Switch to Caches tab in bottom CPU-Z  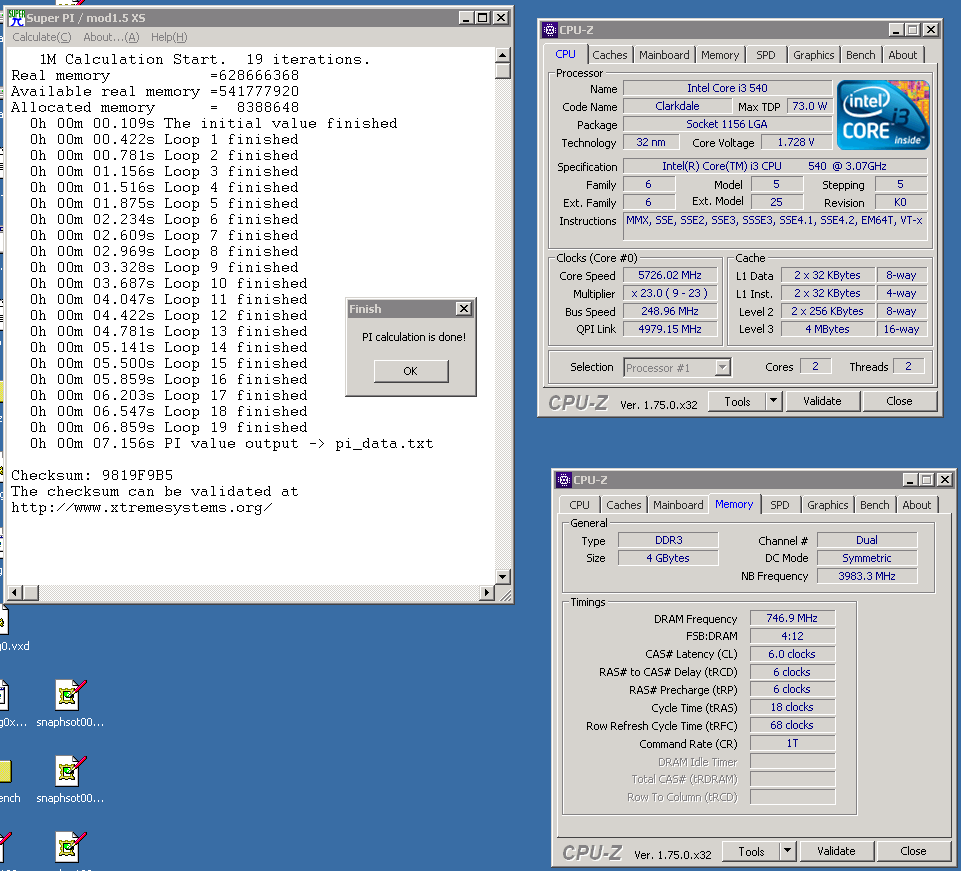tap(623, 505)
